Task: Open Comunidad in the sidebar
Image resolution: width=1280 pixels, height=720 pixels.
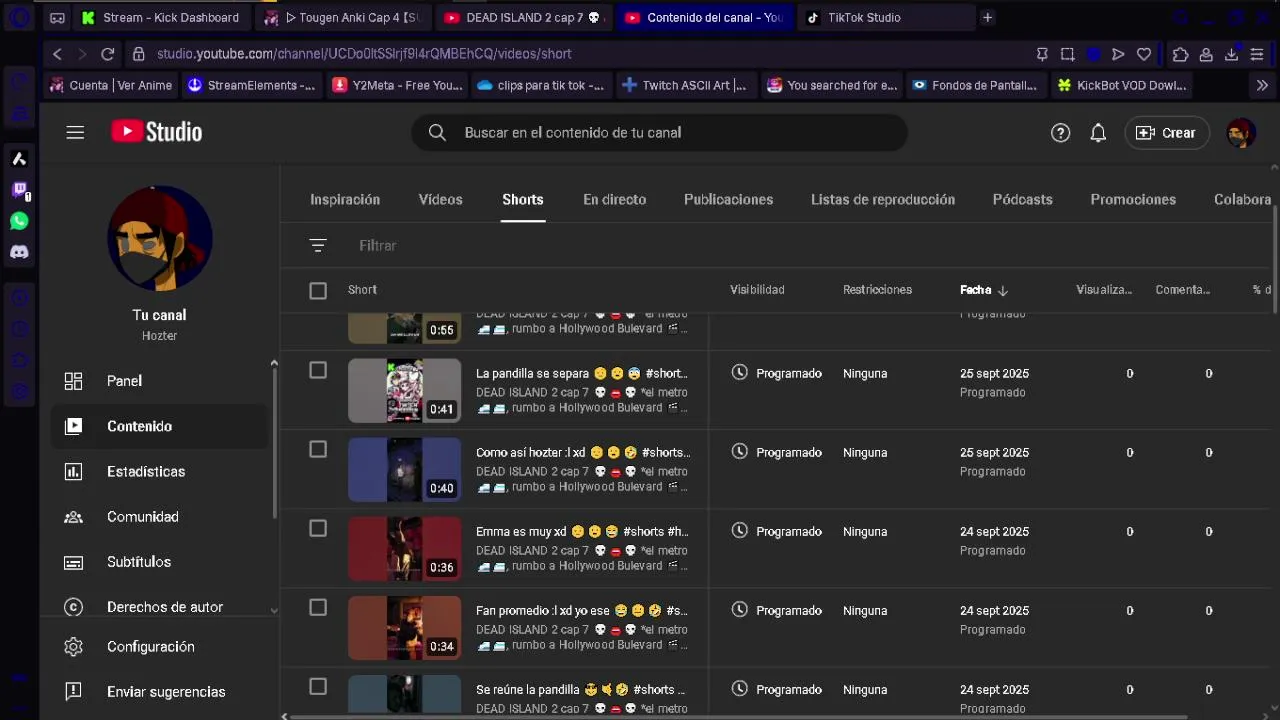Action: (160, 517)
